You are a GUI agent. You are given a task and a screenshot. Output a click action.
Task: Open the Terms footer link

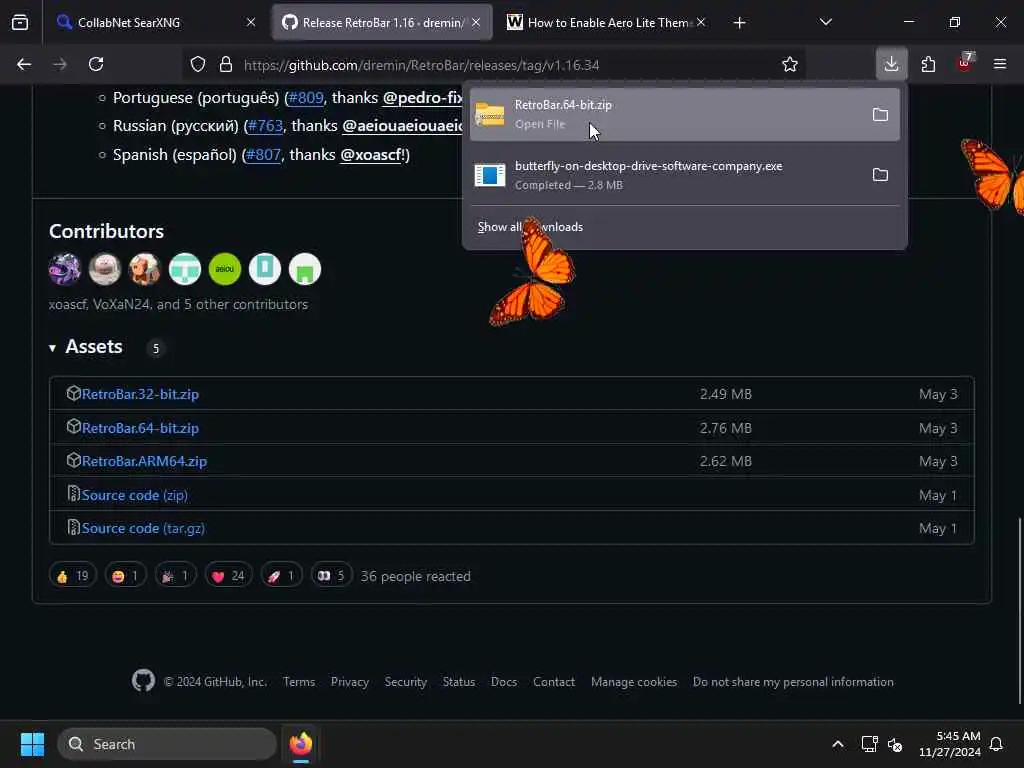tap(299, 682)
